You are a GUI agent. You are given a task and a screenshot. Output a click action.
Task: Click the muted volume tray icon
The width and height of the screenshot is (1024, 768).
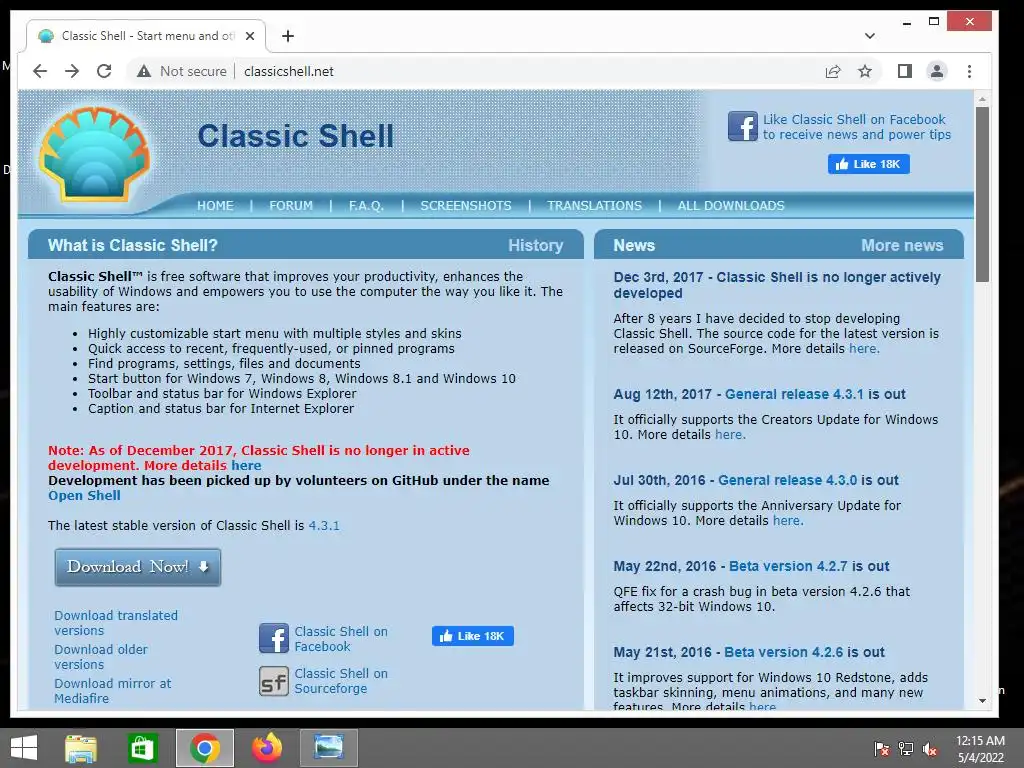[930, 749]
